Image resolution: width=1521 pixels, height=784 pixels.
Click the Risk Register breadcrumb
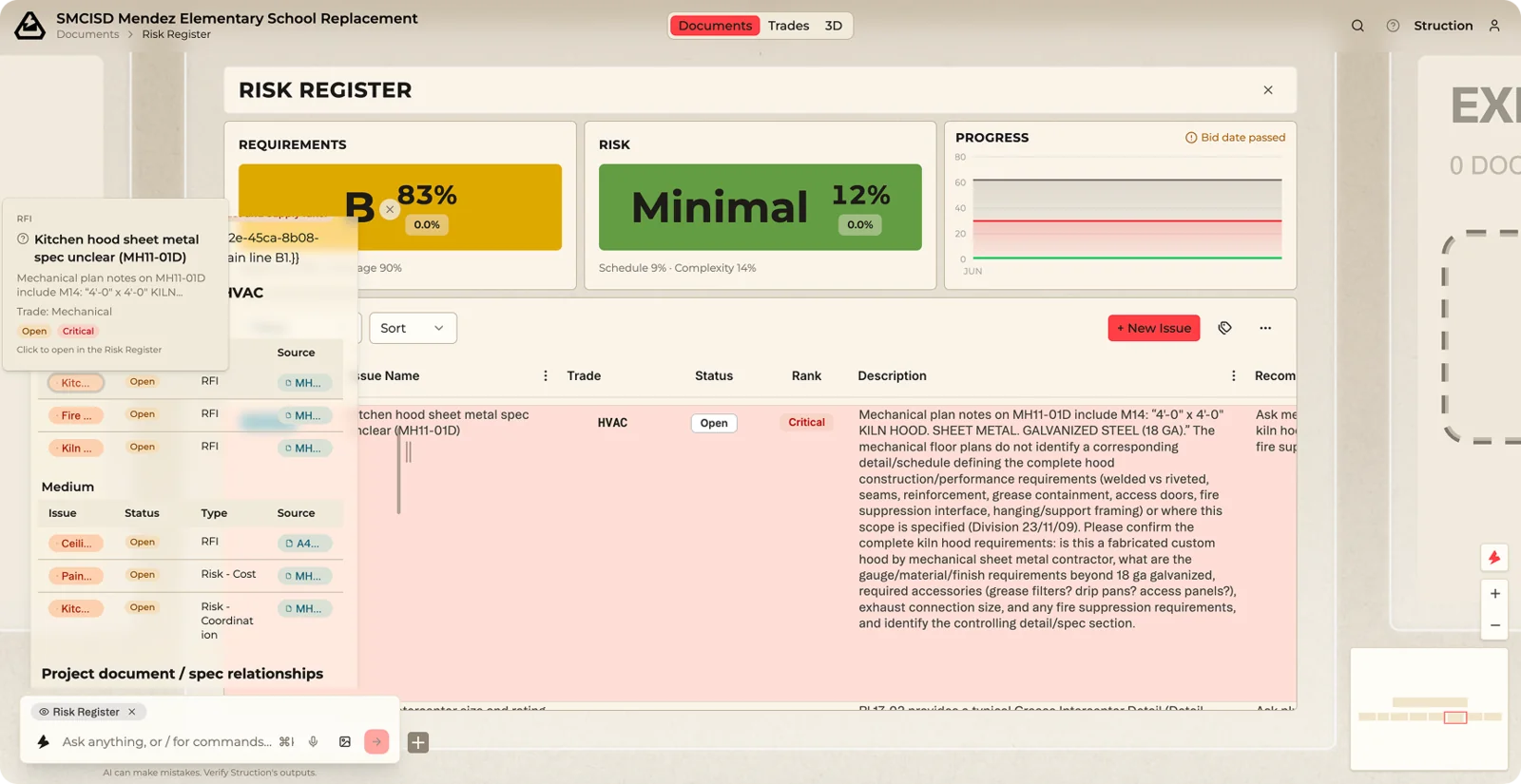(x=177, y=34)
